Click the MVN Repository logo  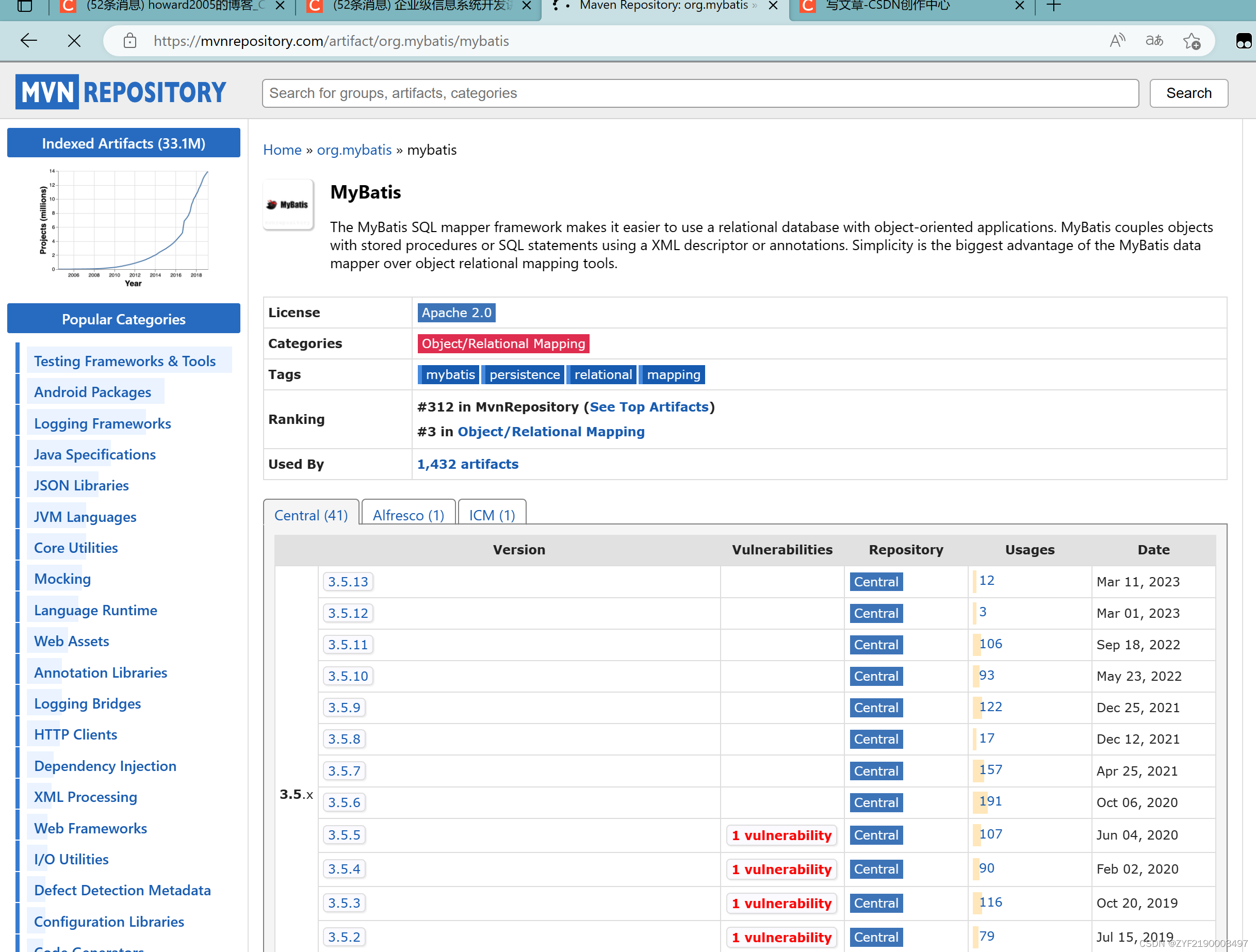pos(121,92)
